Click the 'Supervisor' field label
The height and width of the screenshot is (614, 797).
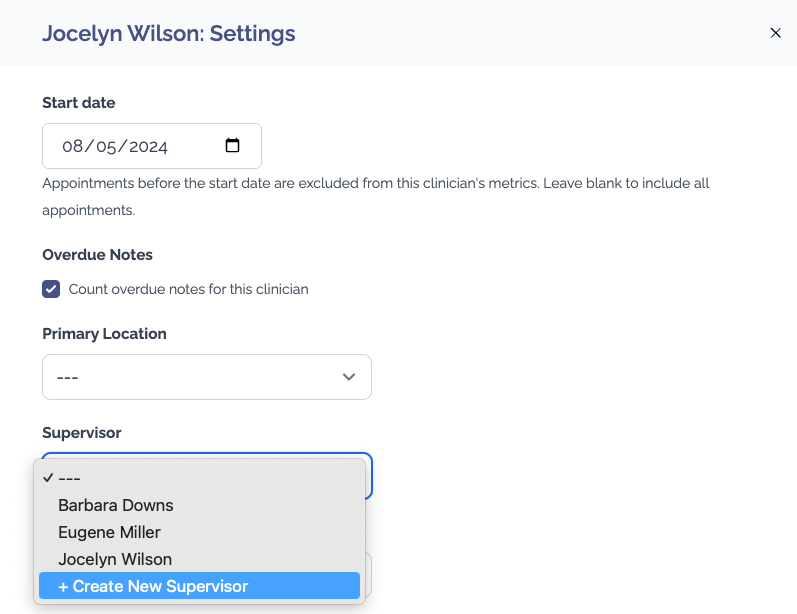pos(82,433)
